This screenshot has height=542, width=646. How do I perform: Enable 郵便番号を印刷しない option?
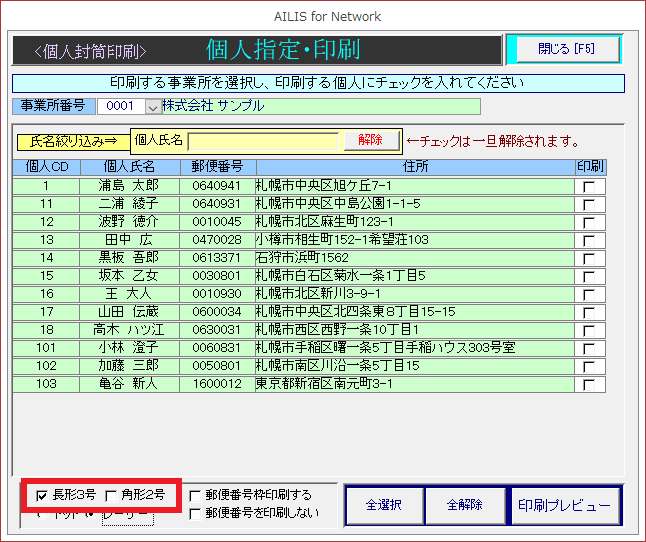tap(195, 513)
